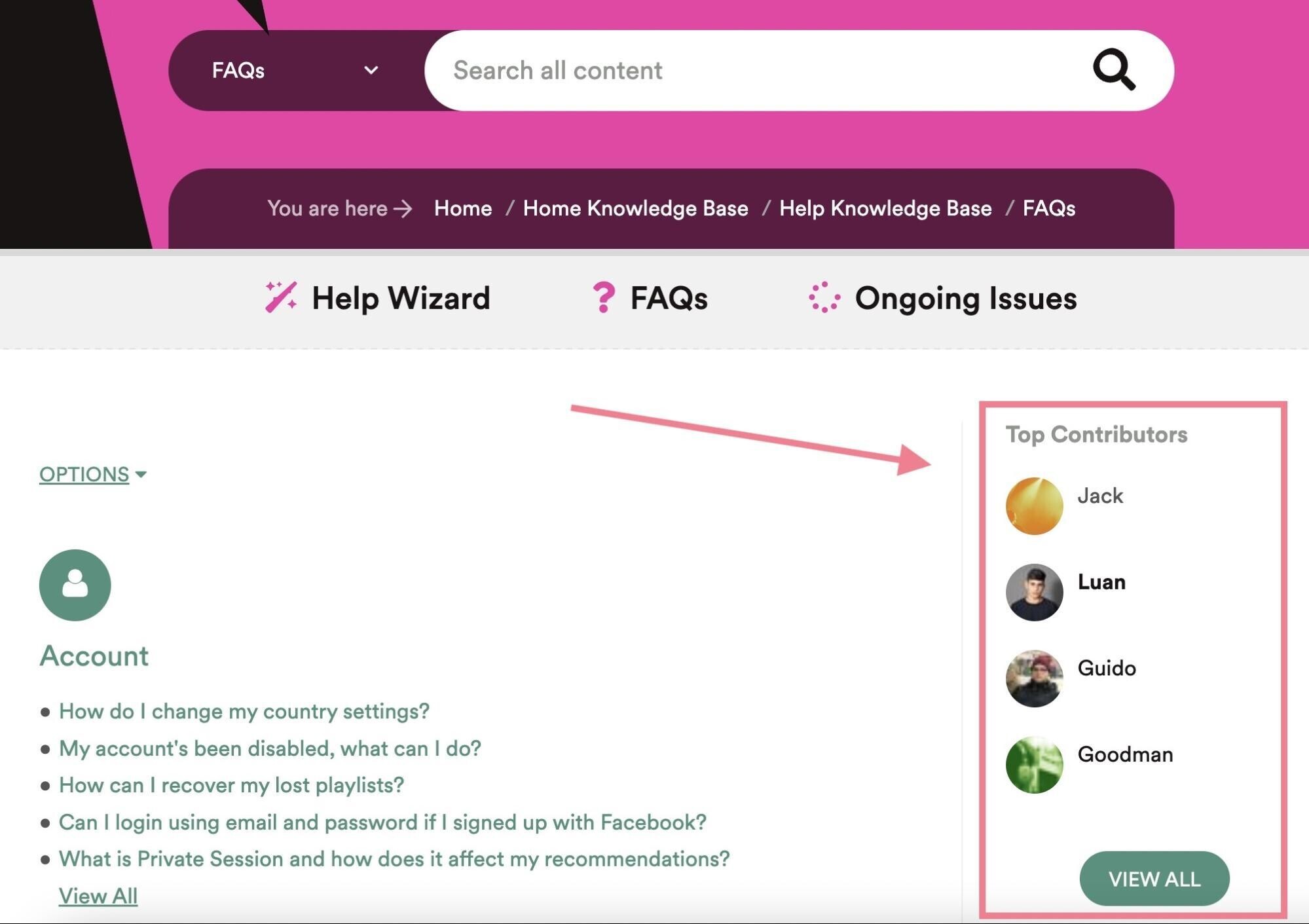The image size is (1309, 924).
Task: Click the FAQs question mark icon
Action: point(602,298)
